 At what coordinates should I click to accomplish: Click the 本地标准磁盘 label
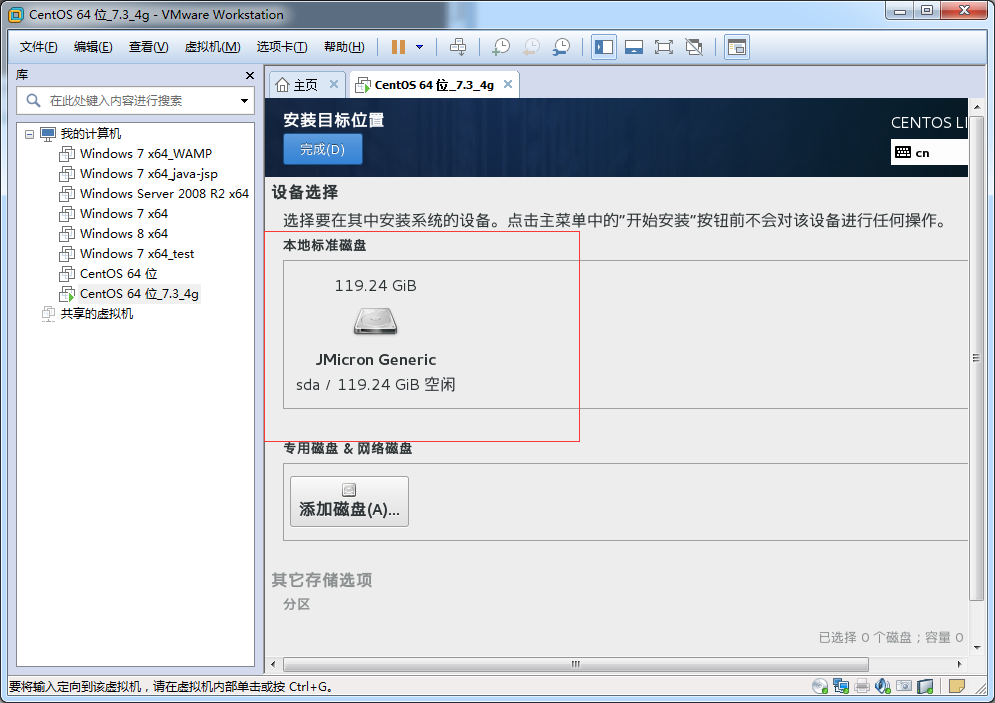325,245
